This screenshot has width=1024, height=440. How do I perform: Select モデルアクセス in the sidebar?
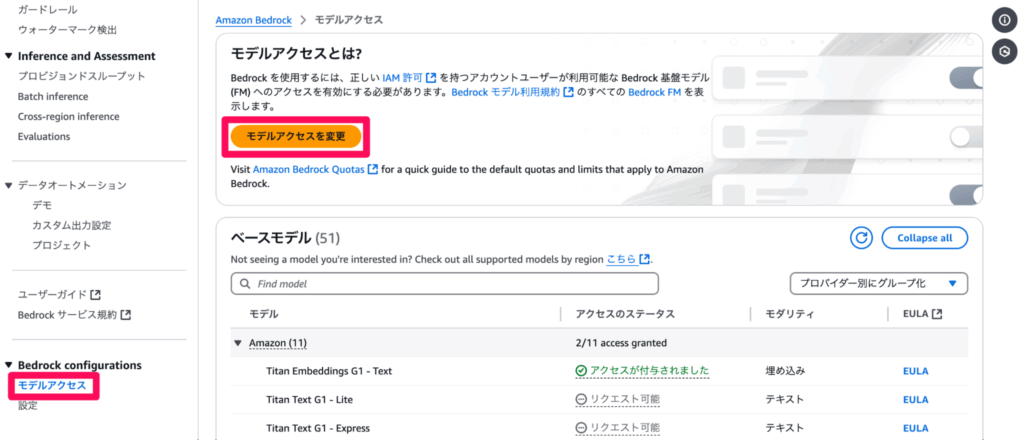coord(52,386)
